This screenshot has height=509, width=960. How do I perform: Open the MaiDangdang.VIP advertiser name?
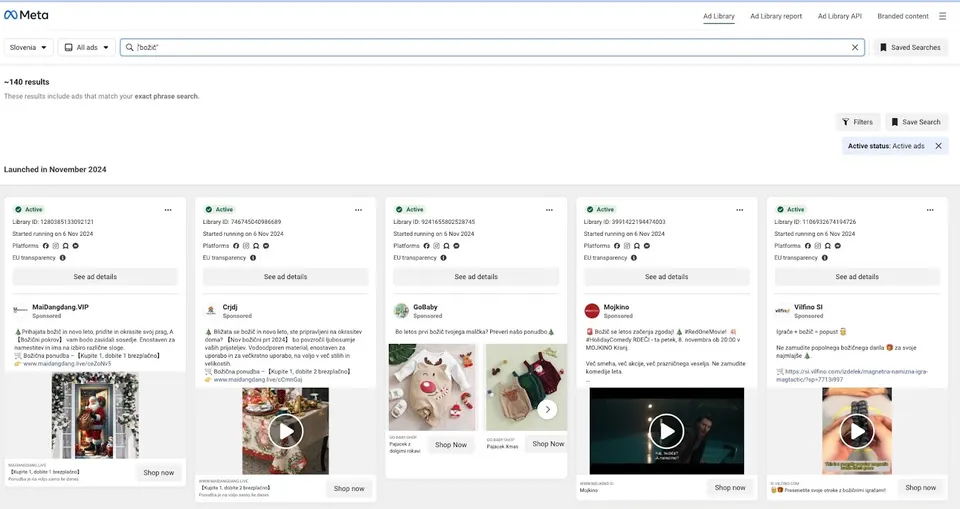pyautogui.click(x=60, y=307)
